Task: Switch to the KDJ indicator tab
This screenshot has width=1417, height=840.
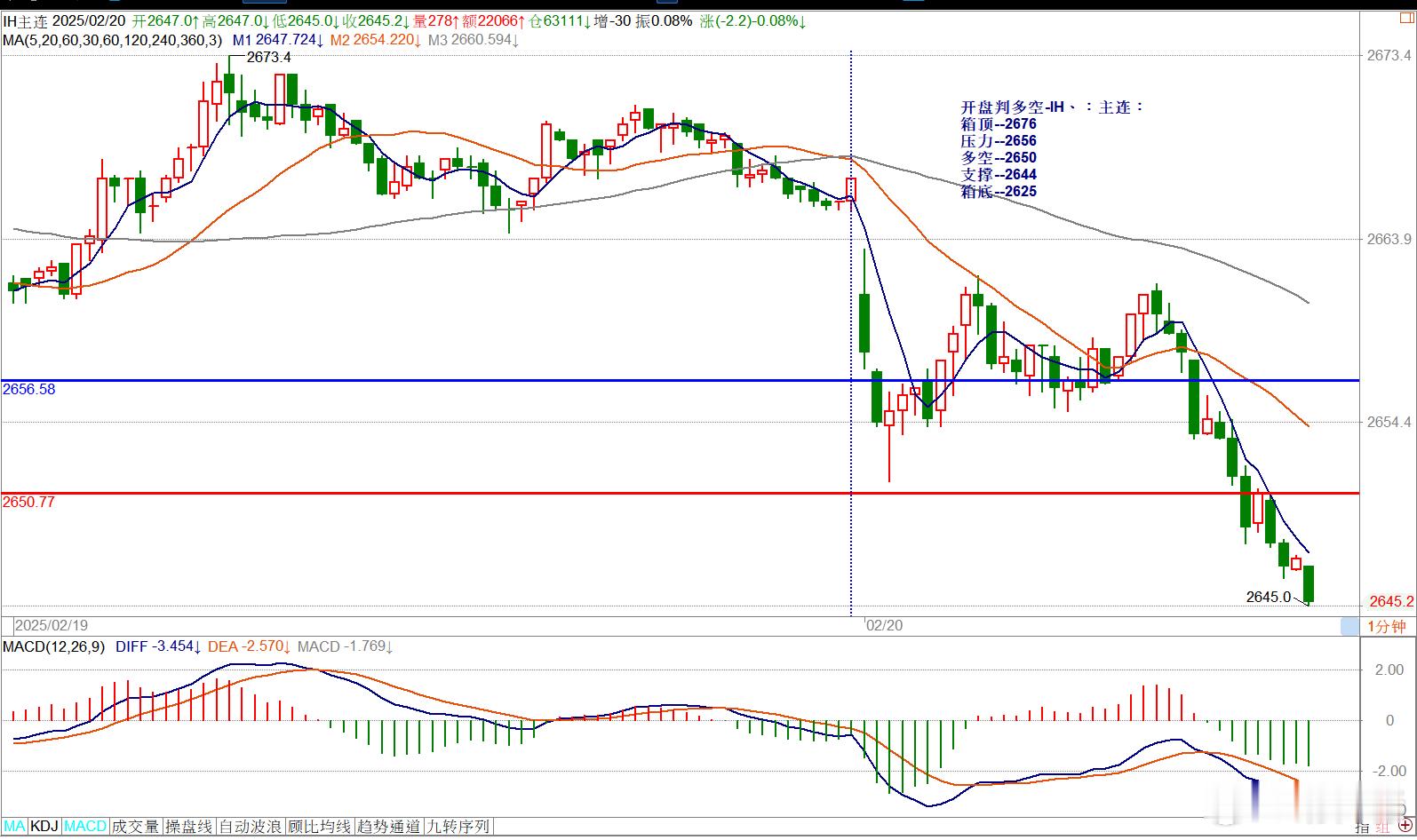Action: (44, 827)
